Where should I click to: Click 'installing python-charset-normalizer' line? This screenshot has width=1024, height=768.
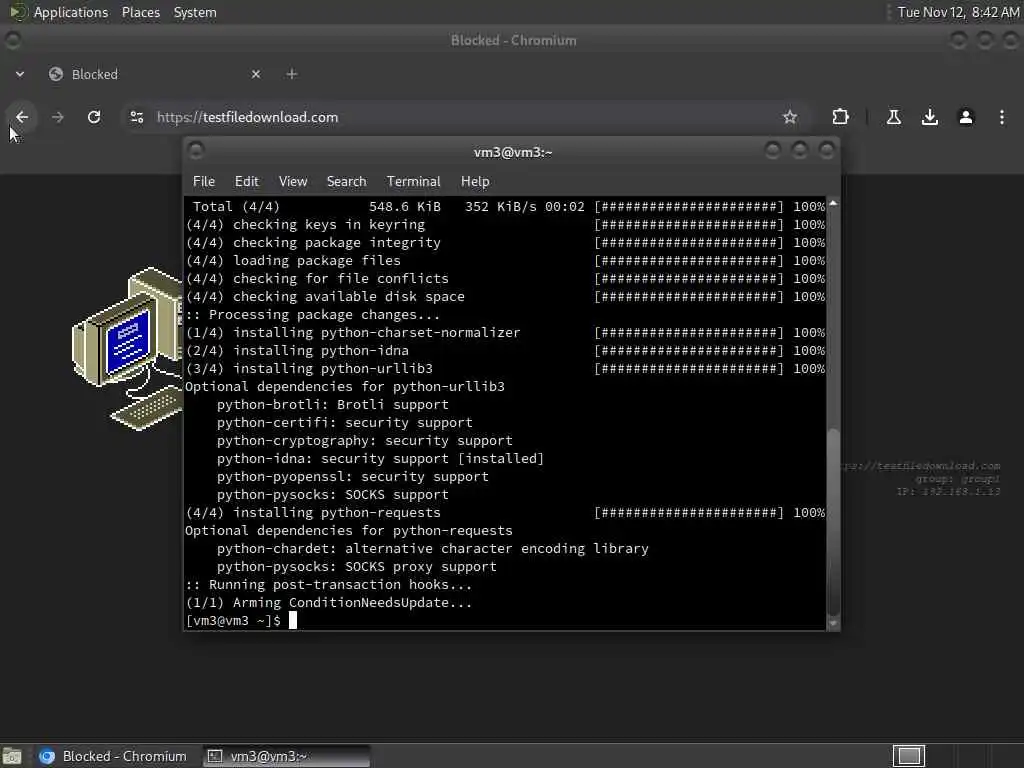point(377,332)
